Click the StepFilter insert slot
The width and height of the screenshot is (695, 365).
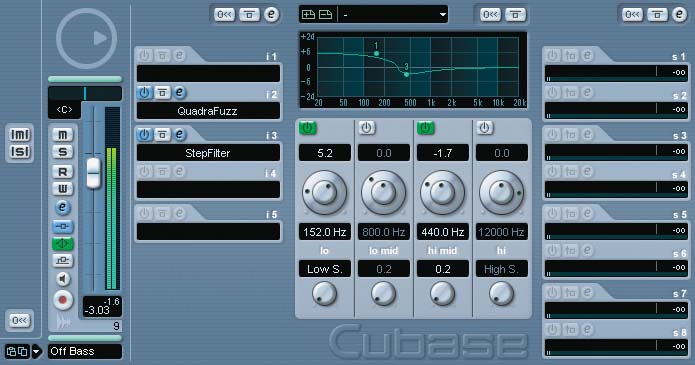pyautogui.click(x=208, y=153)
